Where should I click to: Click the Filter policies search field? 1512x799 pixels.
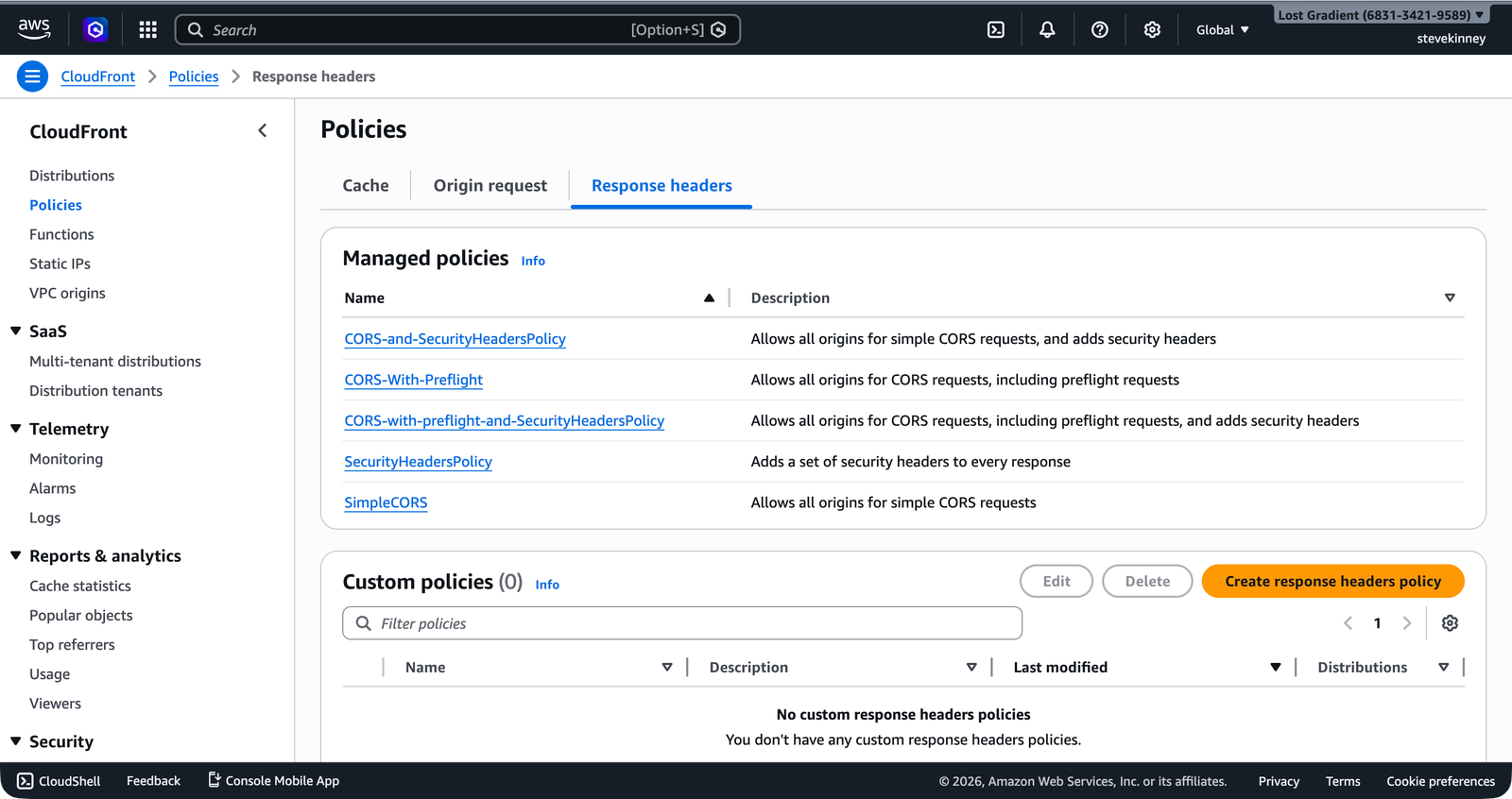click(682, 623)
